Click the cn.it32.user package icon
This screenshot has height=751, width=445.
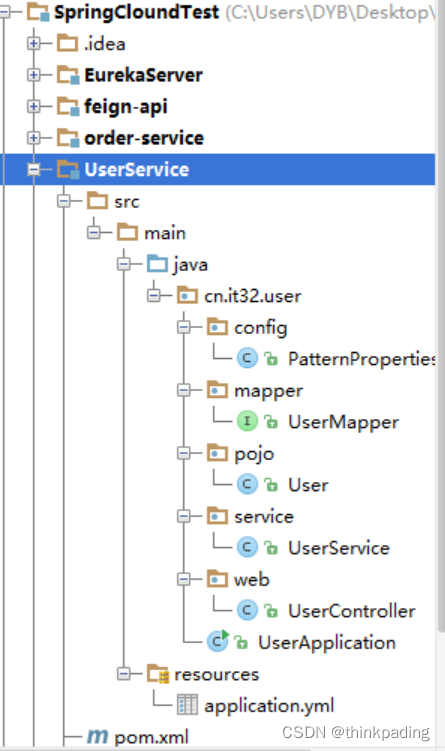pos(187,296)
